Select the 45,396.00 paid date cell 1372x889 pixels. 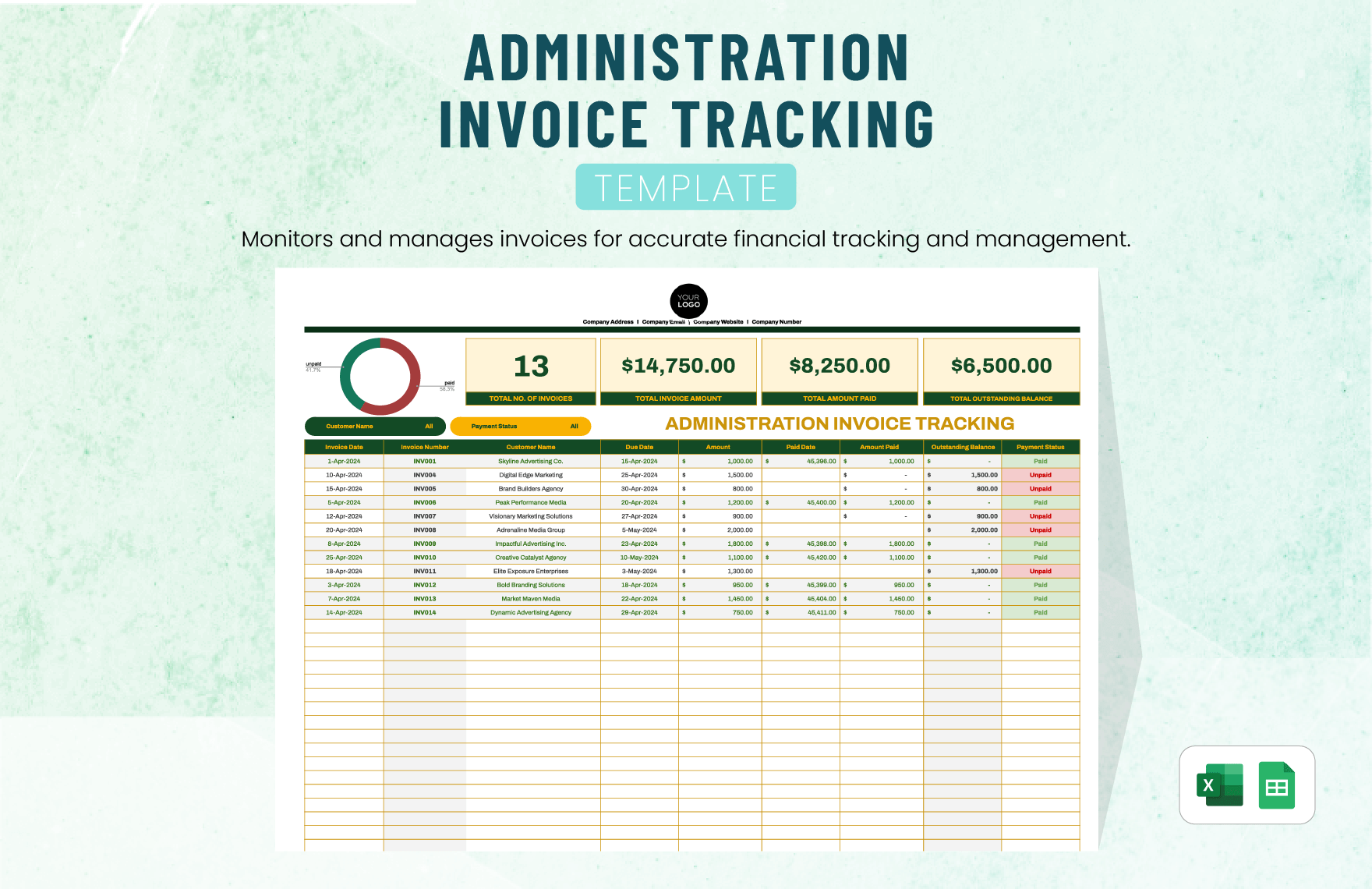pos(801,461)
